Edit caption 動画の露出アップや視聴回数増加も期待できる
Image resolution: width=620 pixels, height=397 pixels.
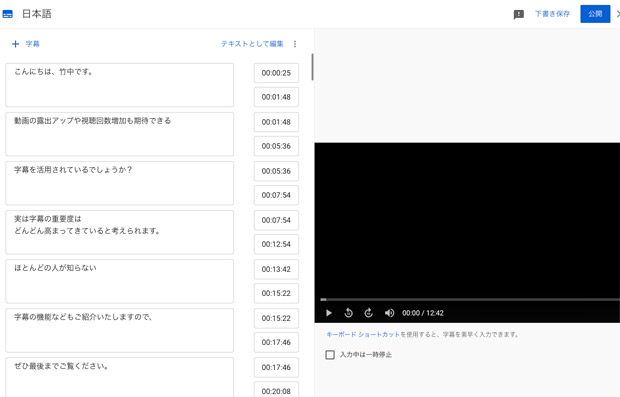pyautogui.click(x=119, y=134)
